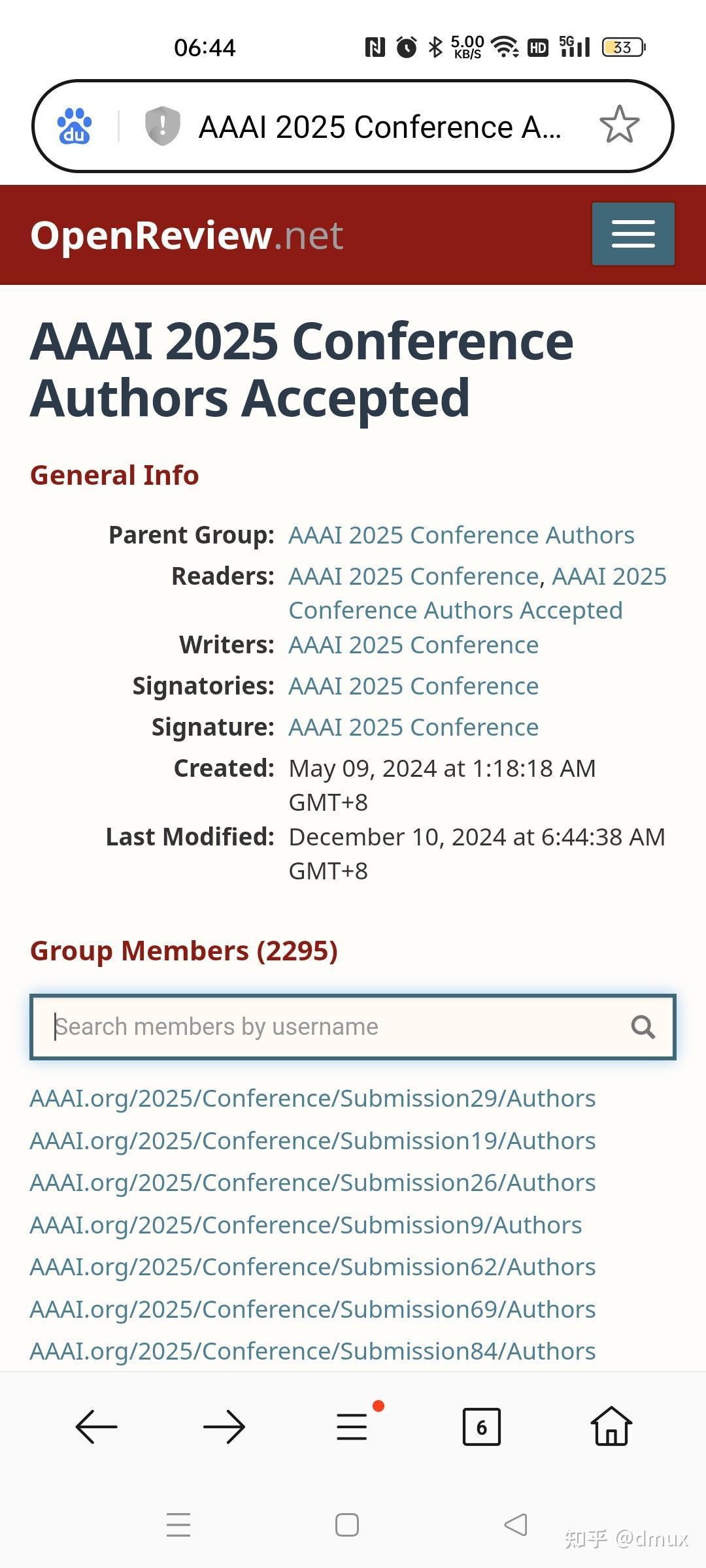Open the Submission9 Authors group link

tap(306, 1225)
